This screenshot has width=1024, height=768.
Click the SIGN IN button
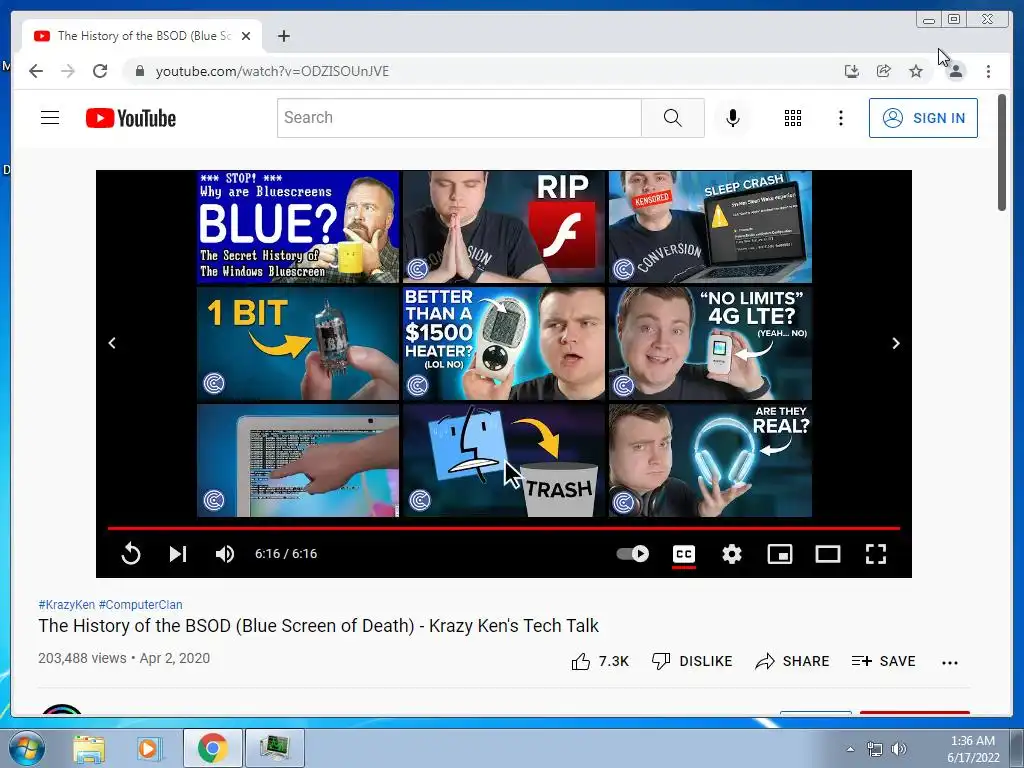(x=923, y=118)
